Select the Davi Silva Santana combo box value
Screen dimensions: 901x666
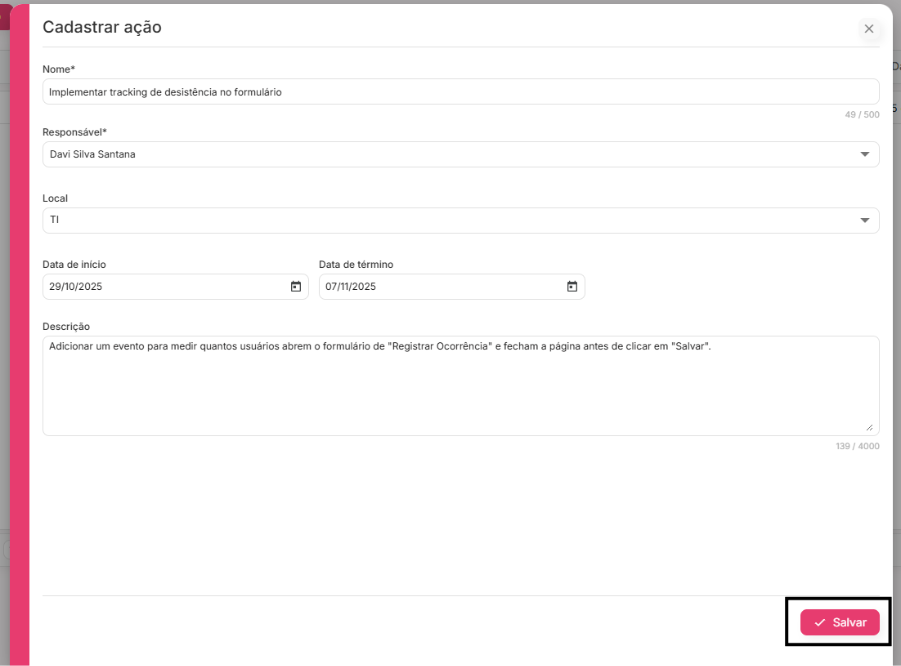(x=93, y=154)
